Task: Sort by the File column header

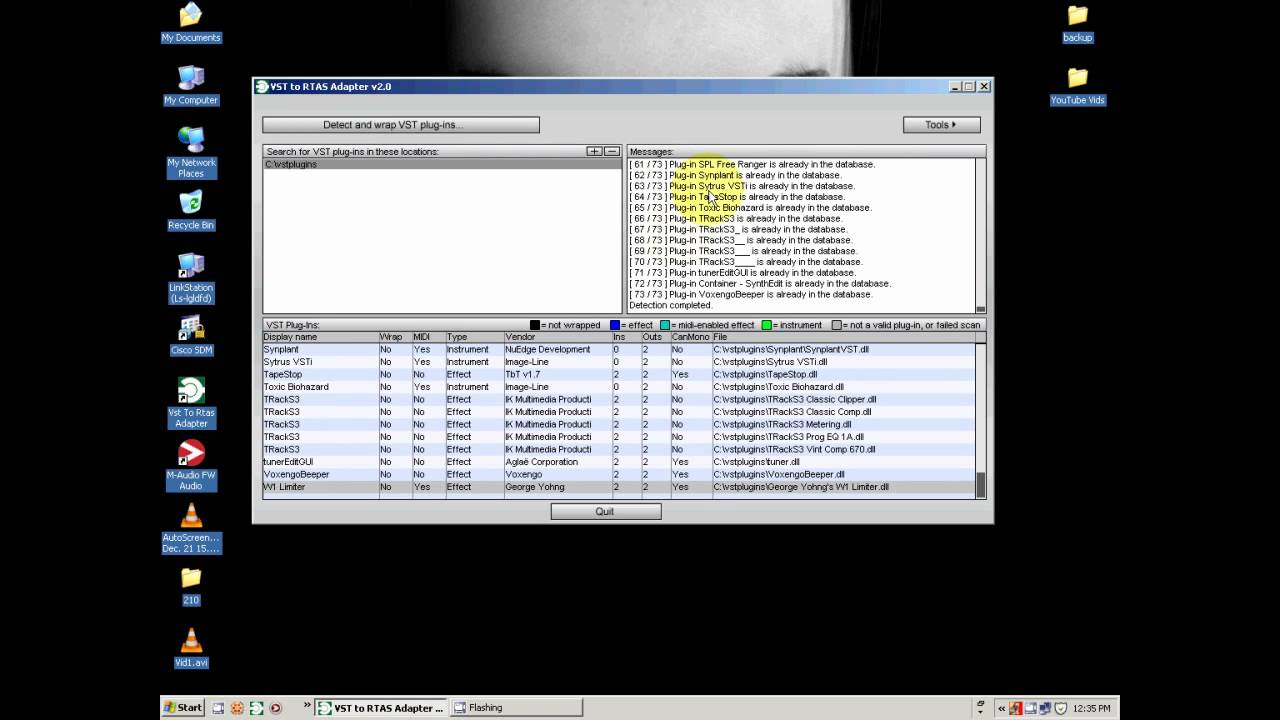Action: pos(843,337)
